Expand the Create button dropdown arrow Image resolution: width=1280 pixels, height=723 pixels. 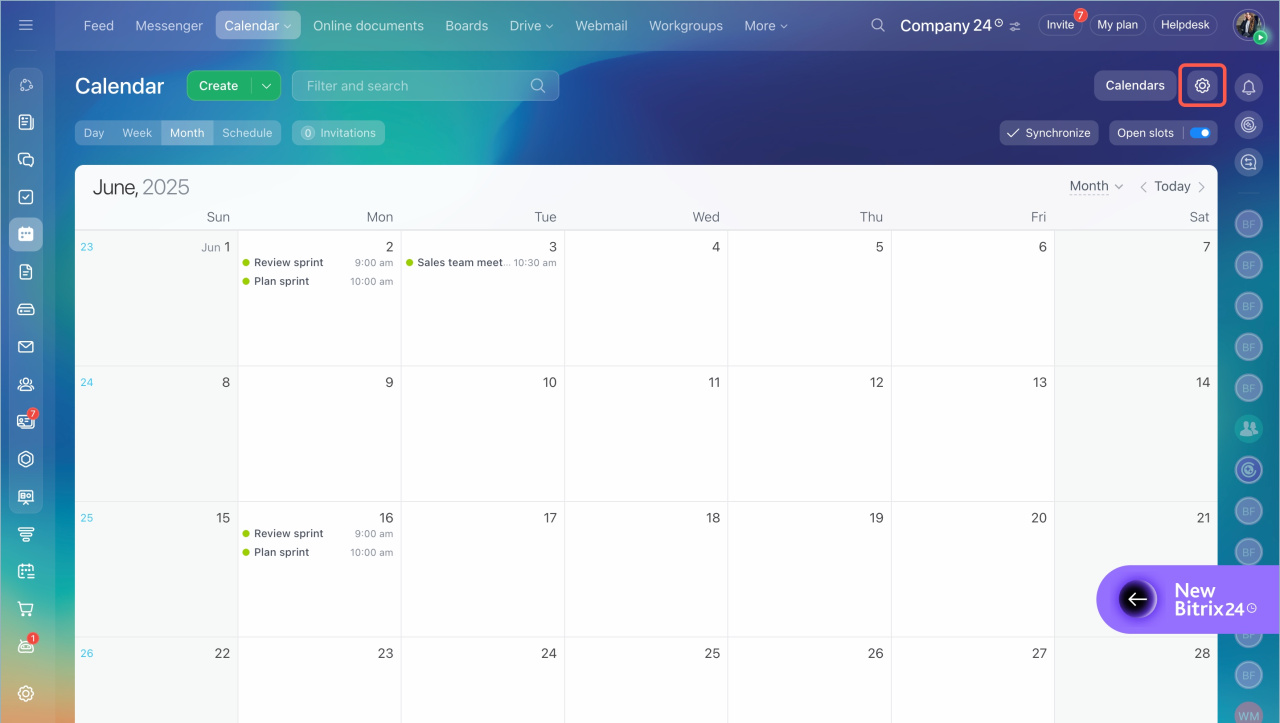(x=266, y=86)
